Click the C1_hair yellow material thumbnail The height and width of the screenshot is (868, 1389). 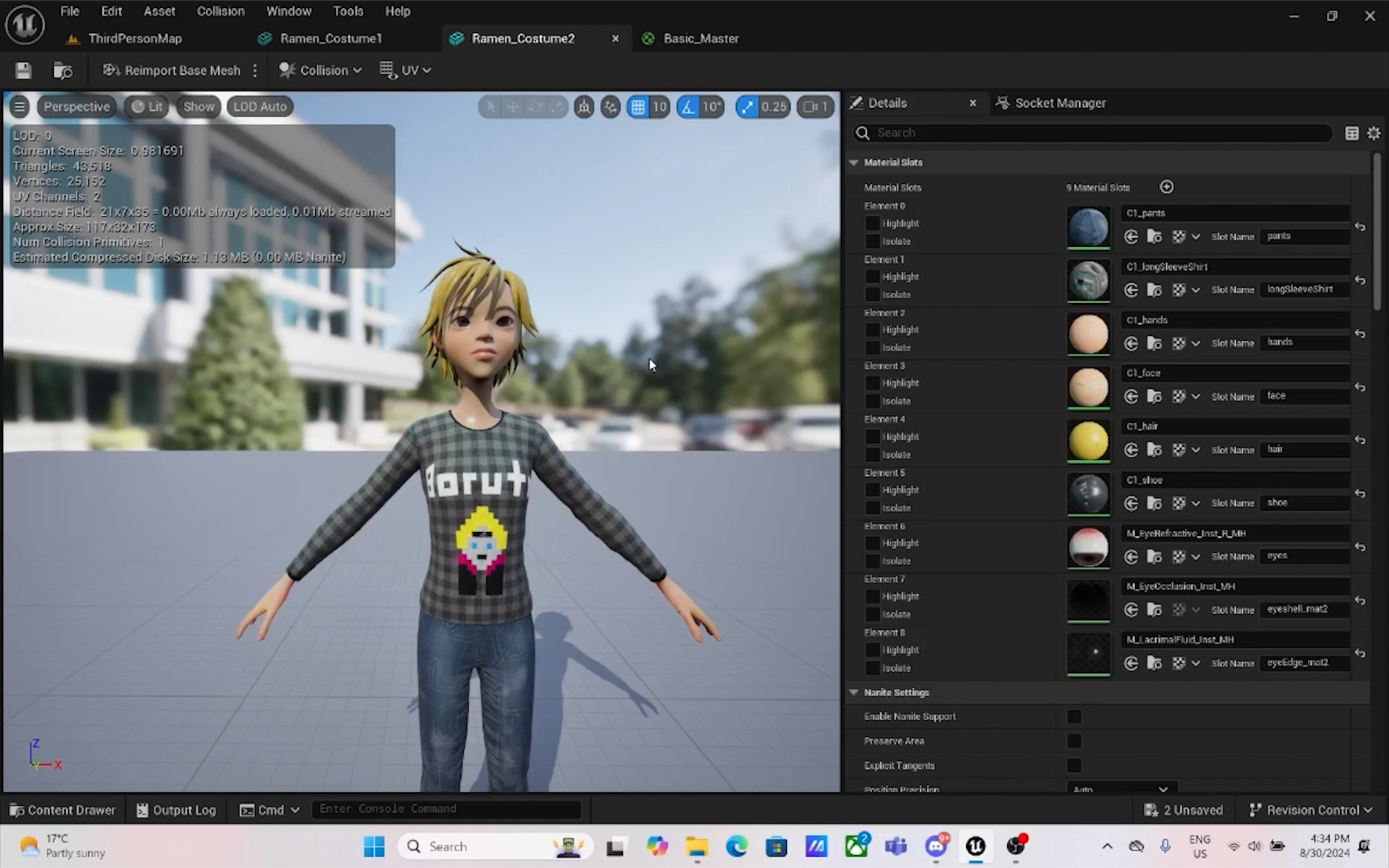point(1088,441)
